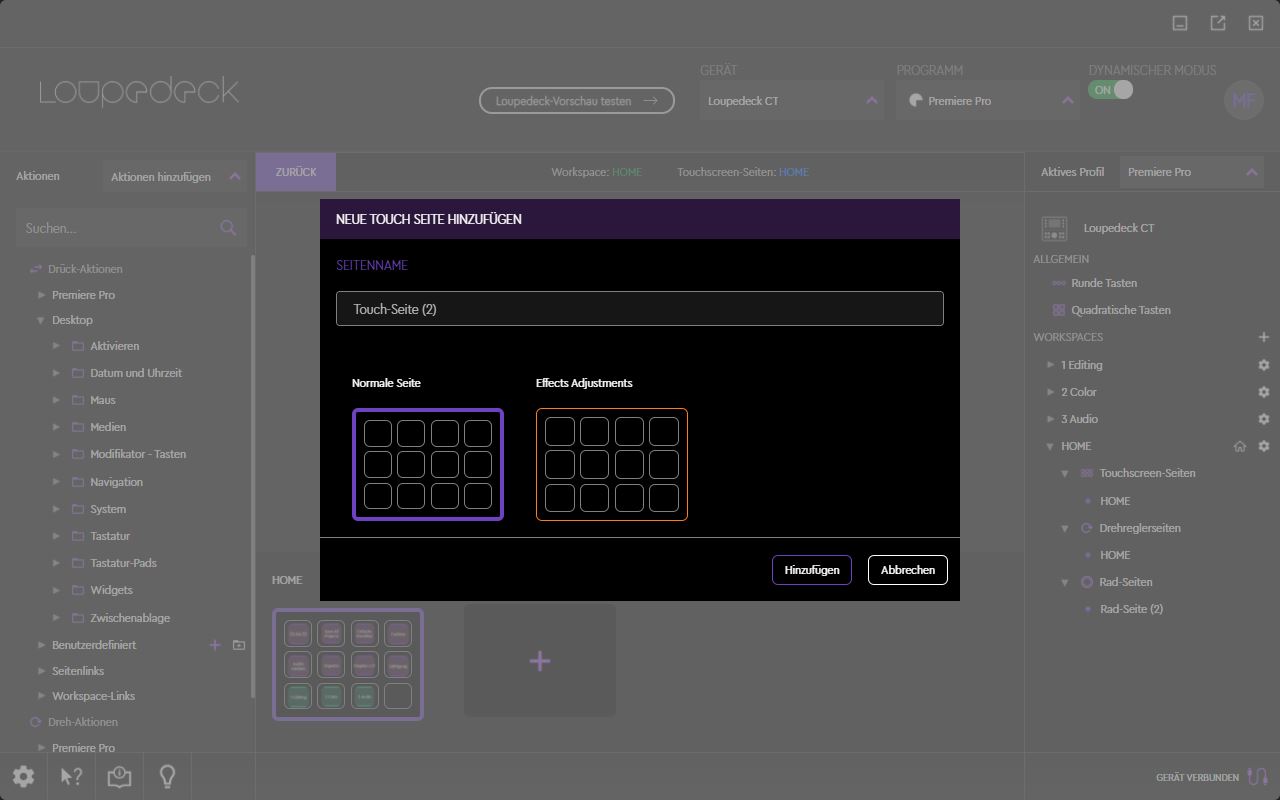This screenshot has height=800, width=1280.
Task: Click the Touchscreen-Seiten HOME link
Action: pos(794,172)
